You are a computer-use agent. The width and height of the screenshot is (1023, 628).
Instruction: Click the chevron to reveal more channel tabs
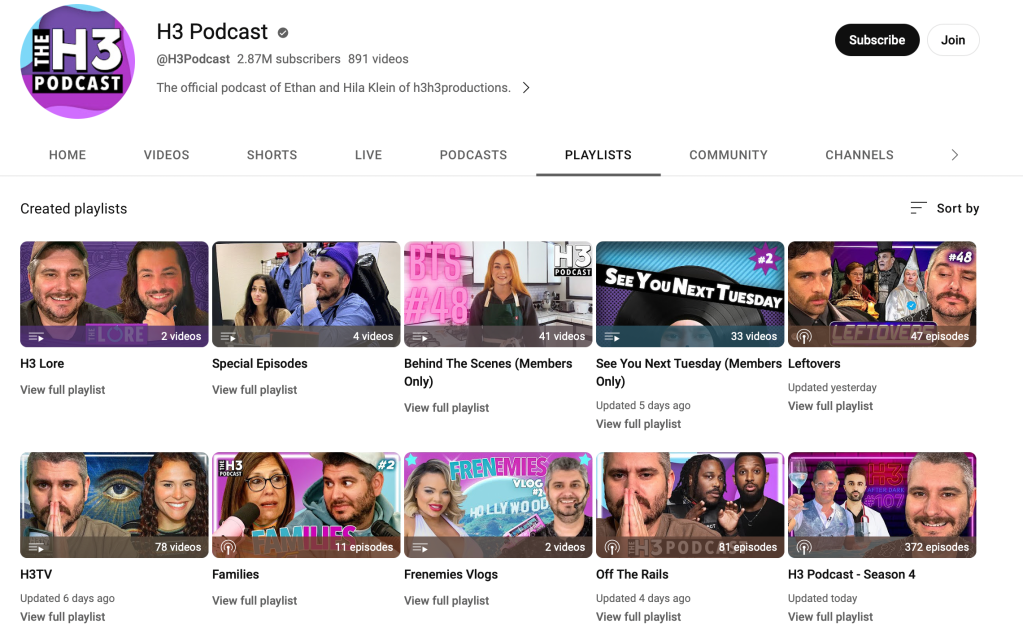pyautogui.click(x=955, y=155)
